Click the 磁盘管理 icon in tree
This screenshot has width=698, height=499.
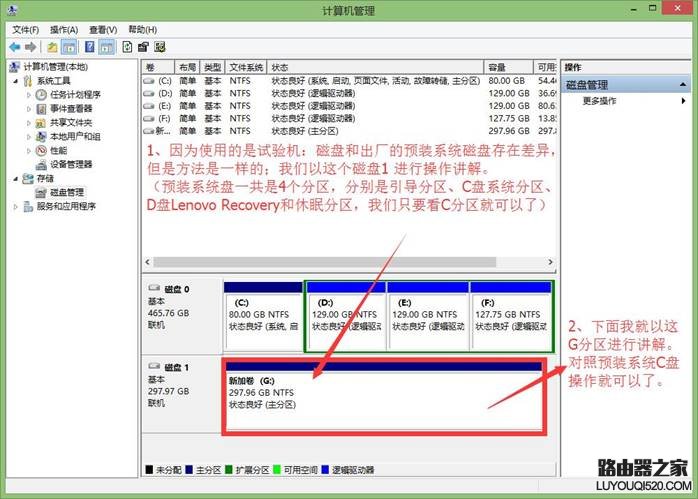tap(41, 192)
